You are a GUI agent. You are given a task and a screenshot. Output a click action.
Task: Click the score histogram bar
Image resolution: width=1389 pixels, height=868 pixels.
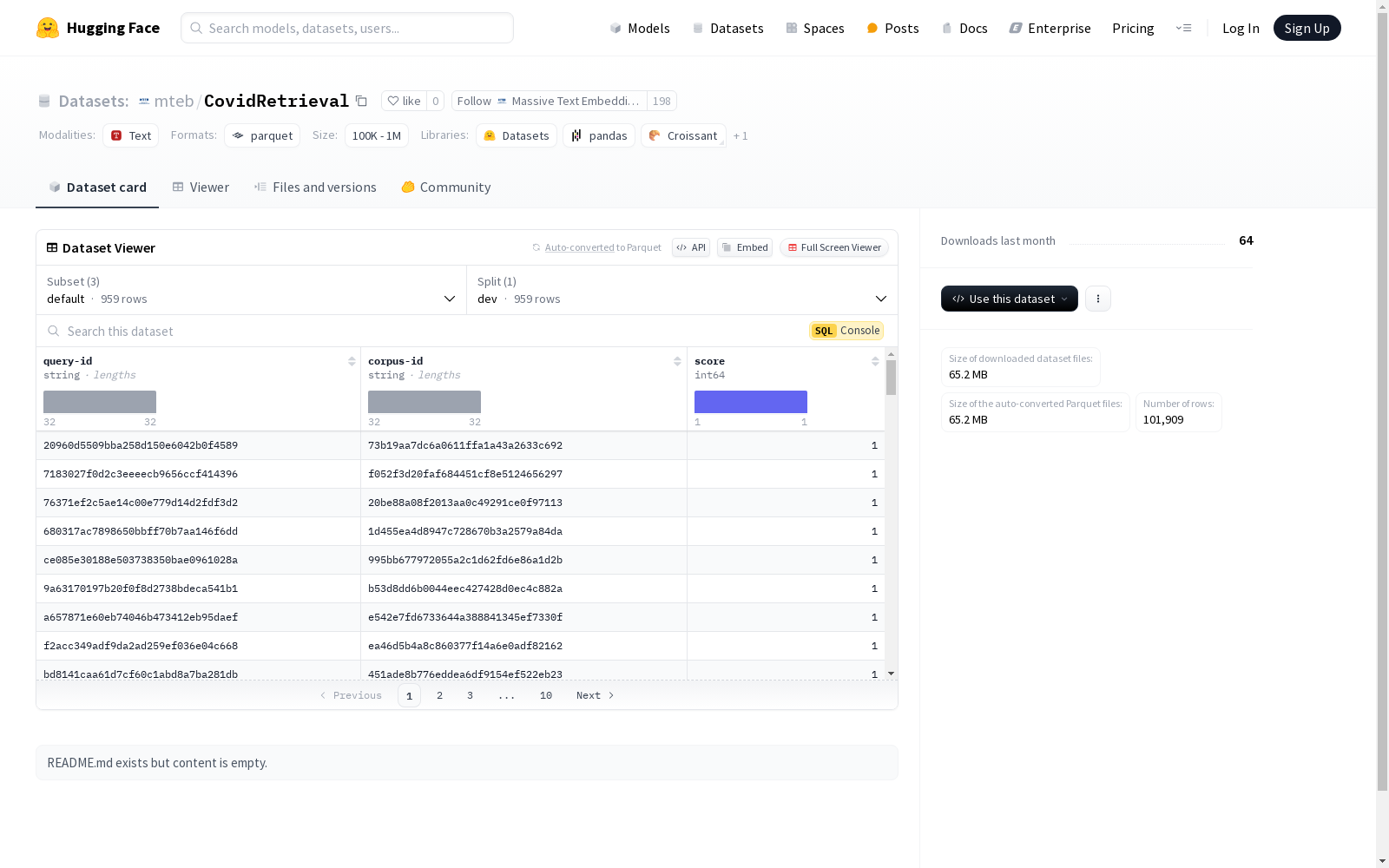pyautogui.click(x=751, y=402)
